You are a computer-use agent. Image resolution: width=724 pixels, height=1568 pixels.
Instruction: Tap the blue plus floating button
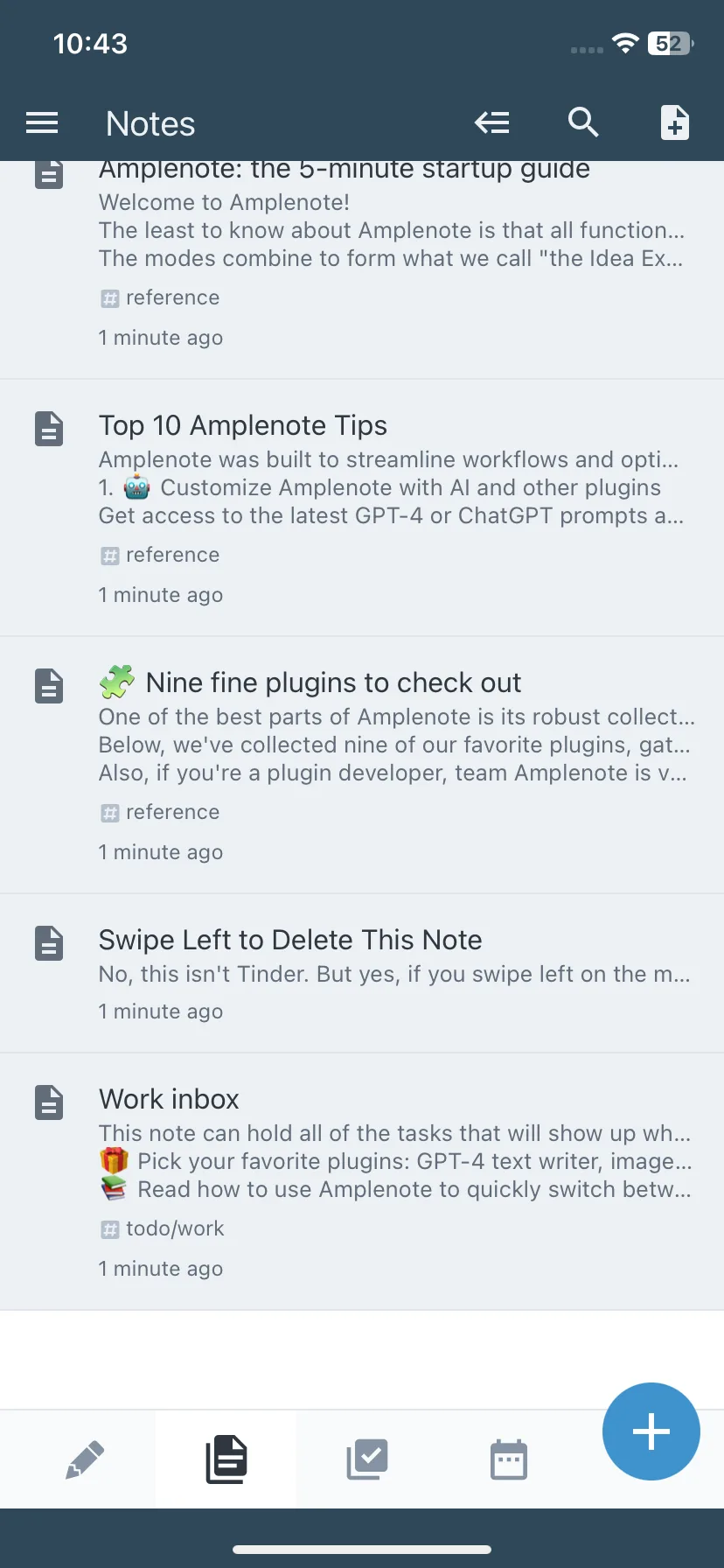click(651, 1431)
